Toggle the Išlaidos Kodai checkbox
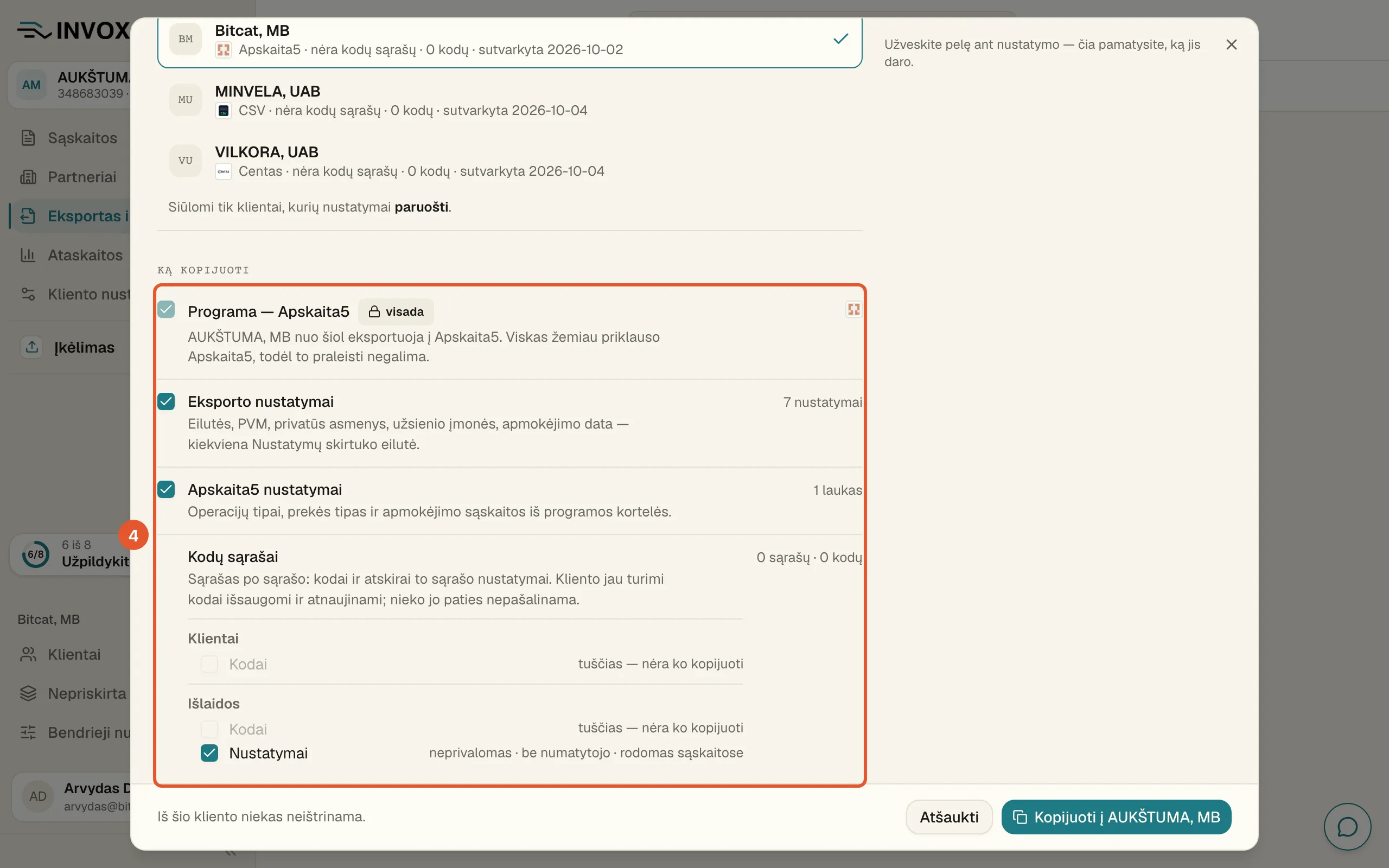 [209, 729]
